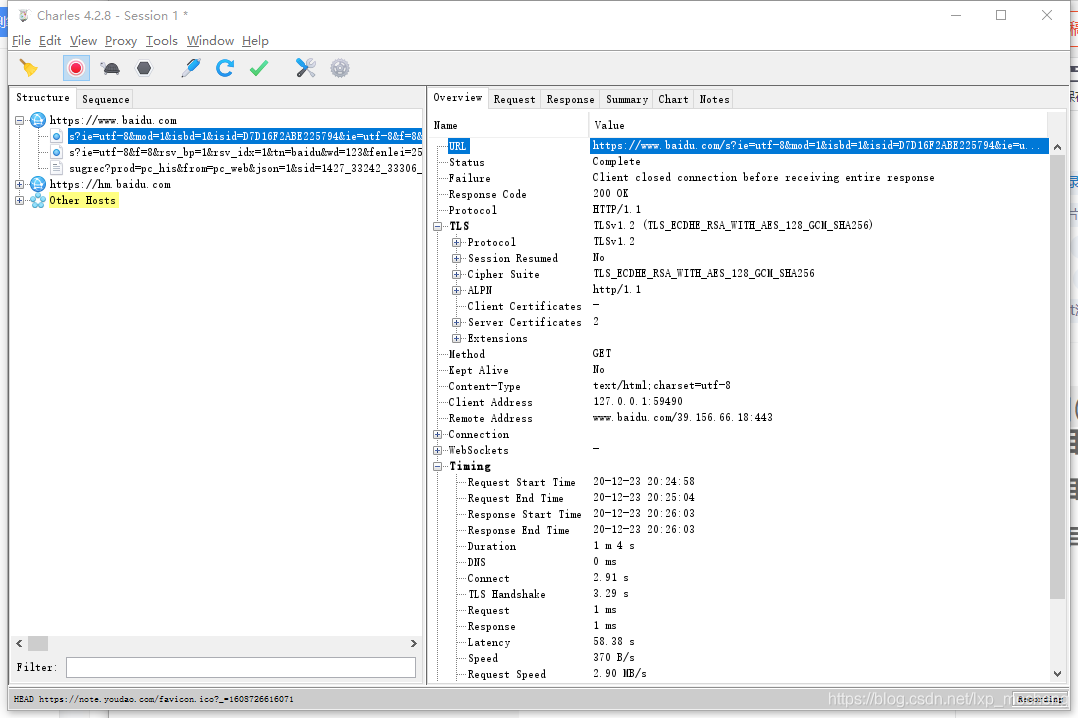The width and height of the screenshot is (1078, 718).
Task: Open the Tools menu
Action: pos(162,41)
